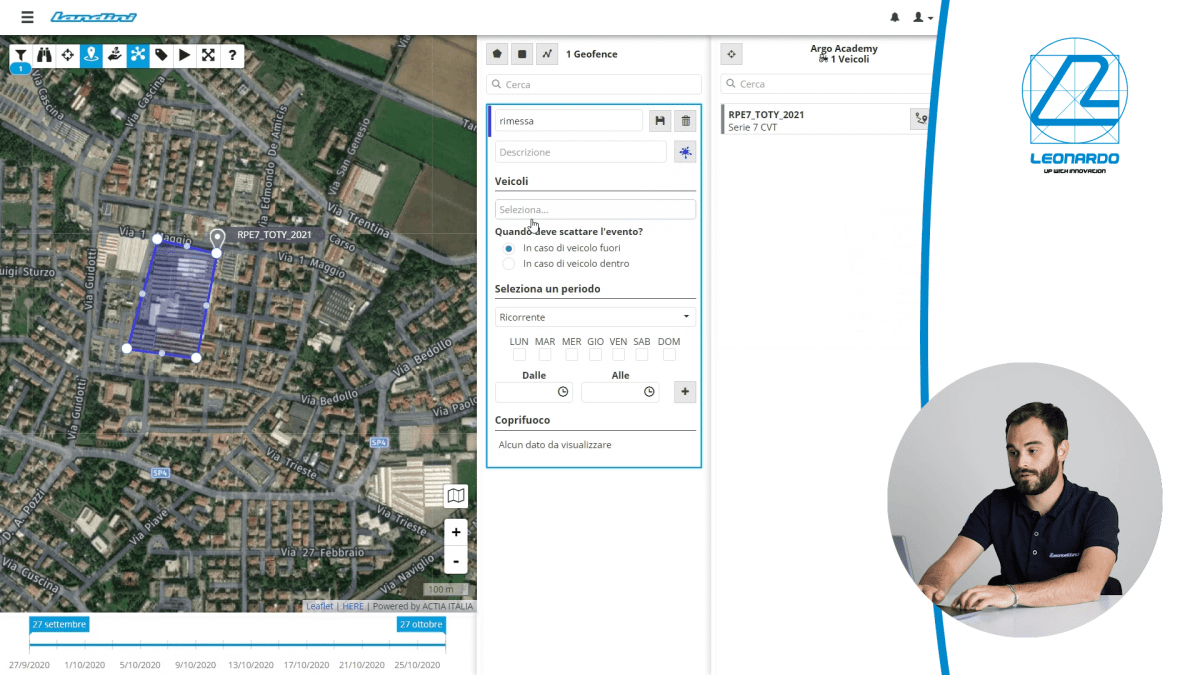
Task: Zoom out on the map
Action: 456,560
